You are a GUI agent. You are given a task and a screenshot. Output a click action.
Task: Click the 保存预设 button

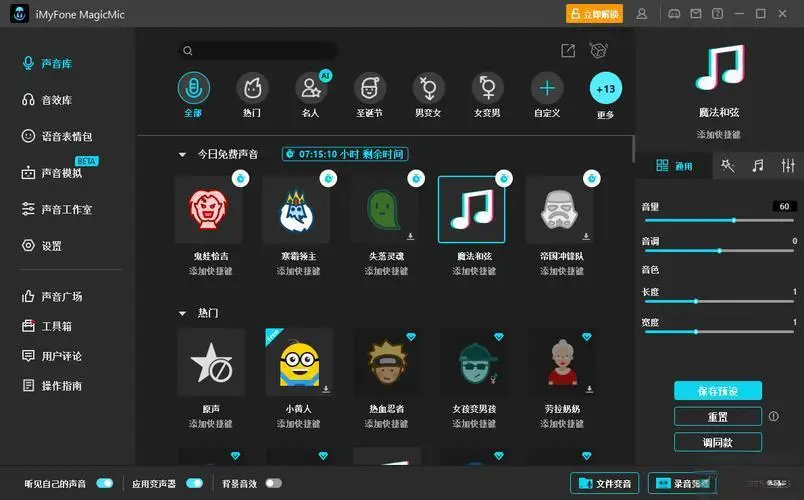point(717,391)
